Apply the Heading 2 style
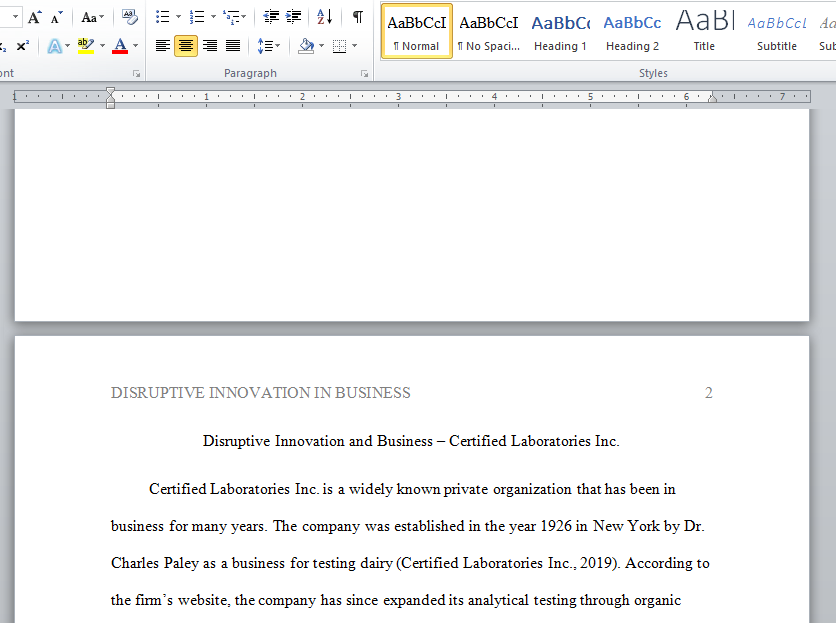This screenshot has height=623, width=836. [x=632, y=31]
